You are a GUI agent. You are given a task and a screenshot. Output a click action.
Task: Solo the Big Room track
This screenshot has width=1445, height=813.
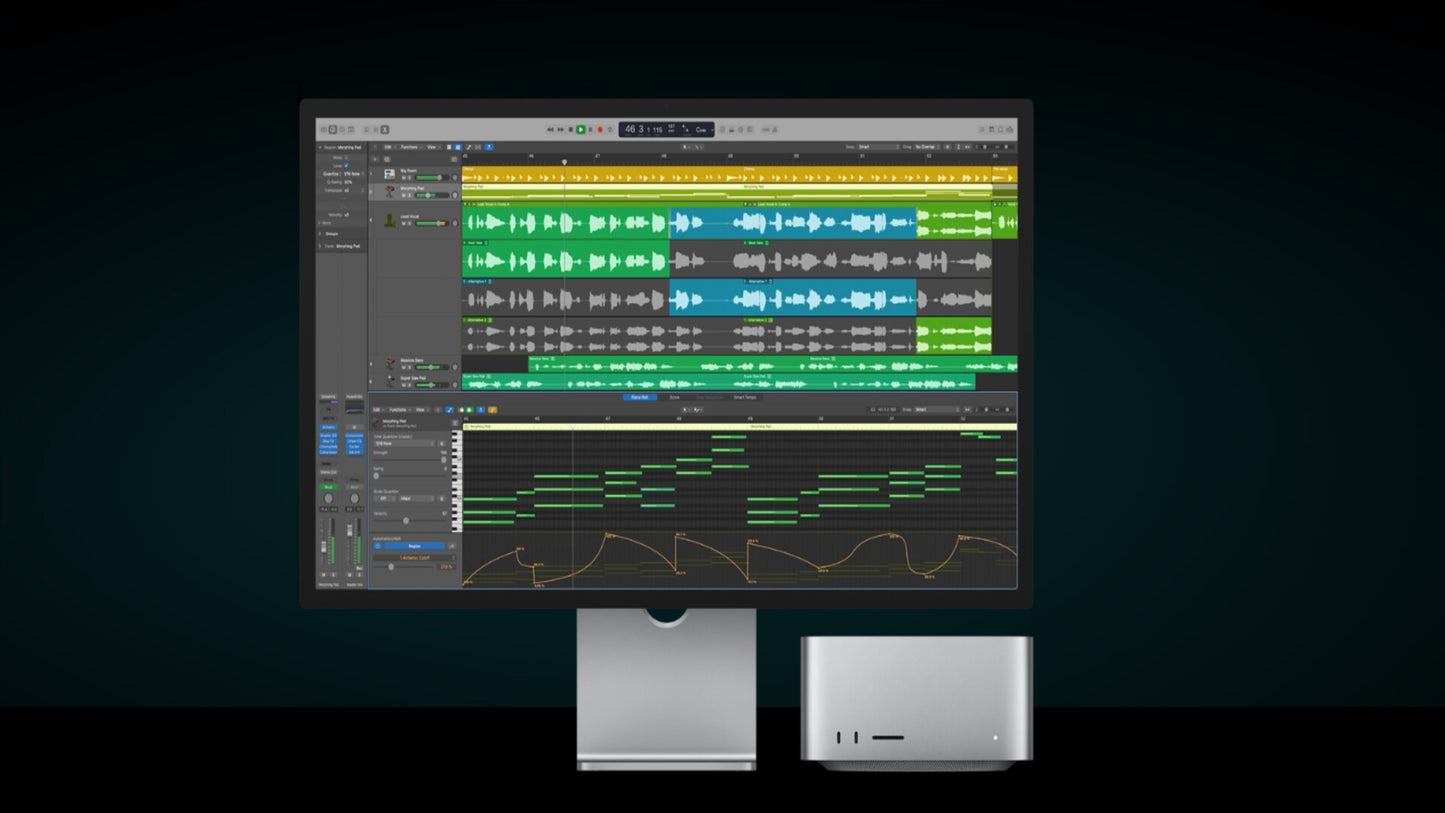pos(409,178)
